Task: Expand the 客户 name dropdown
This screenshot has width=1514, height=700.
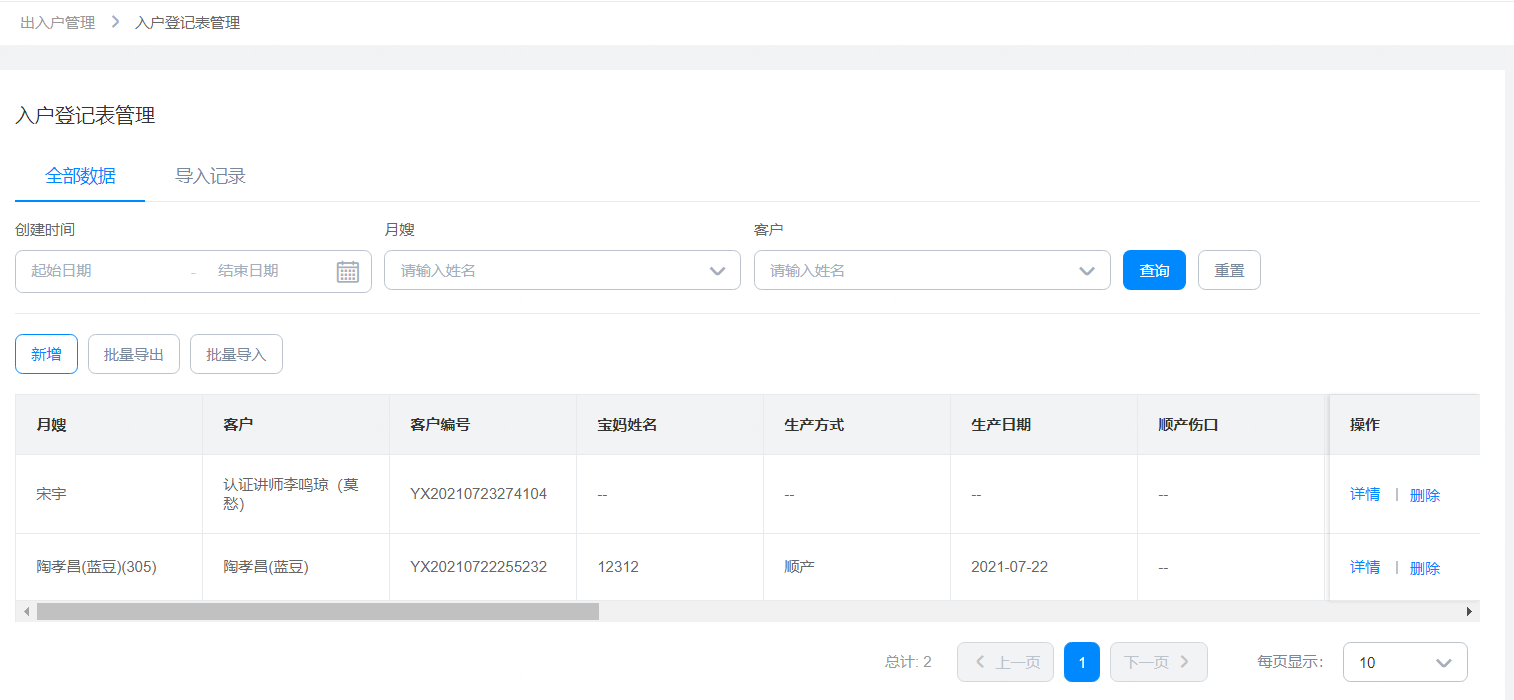Action: [1087, 271]
